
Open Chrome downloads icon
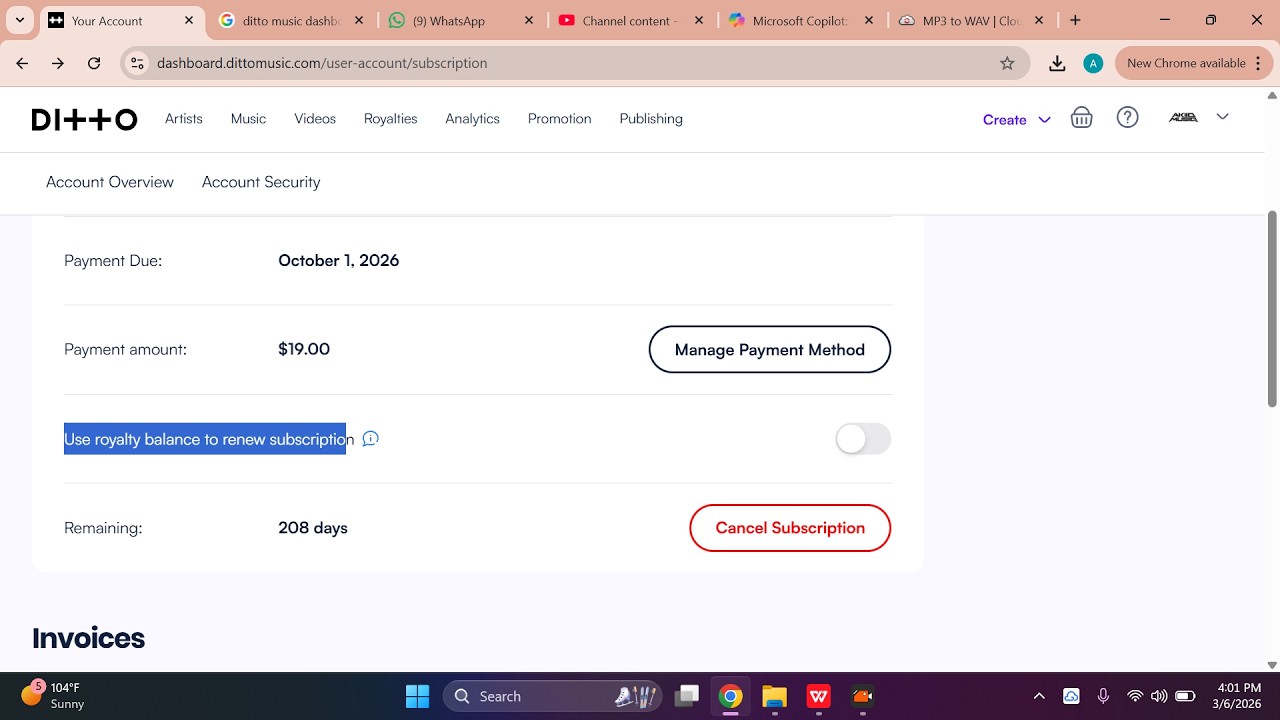click(x=1057, y=63)
